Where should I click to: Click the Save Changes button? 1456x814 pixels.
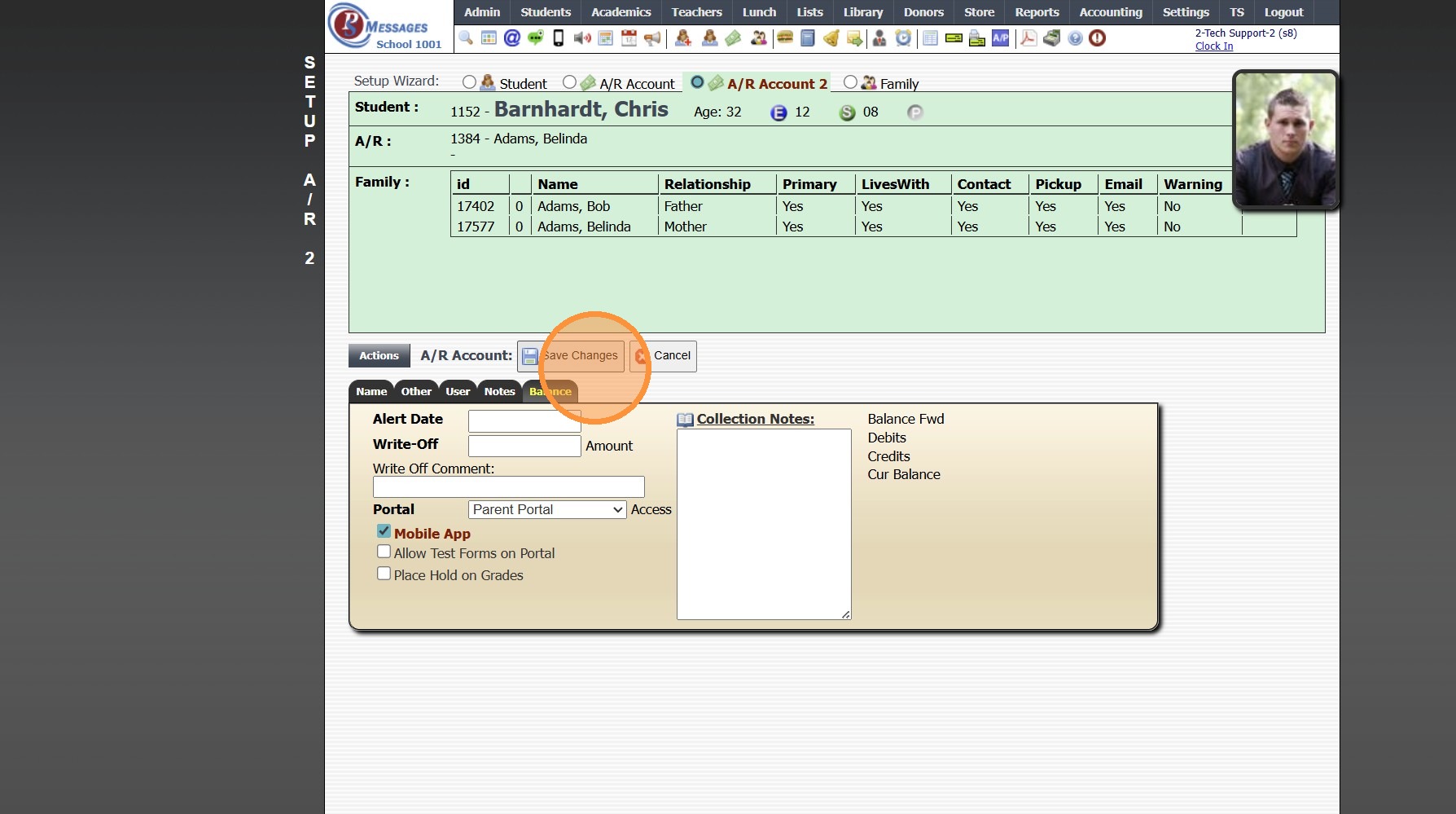click(x=571, y=356)
